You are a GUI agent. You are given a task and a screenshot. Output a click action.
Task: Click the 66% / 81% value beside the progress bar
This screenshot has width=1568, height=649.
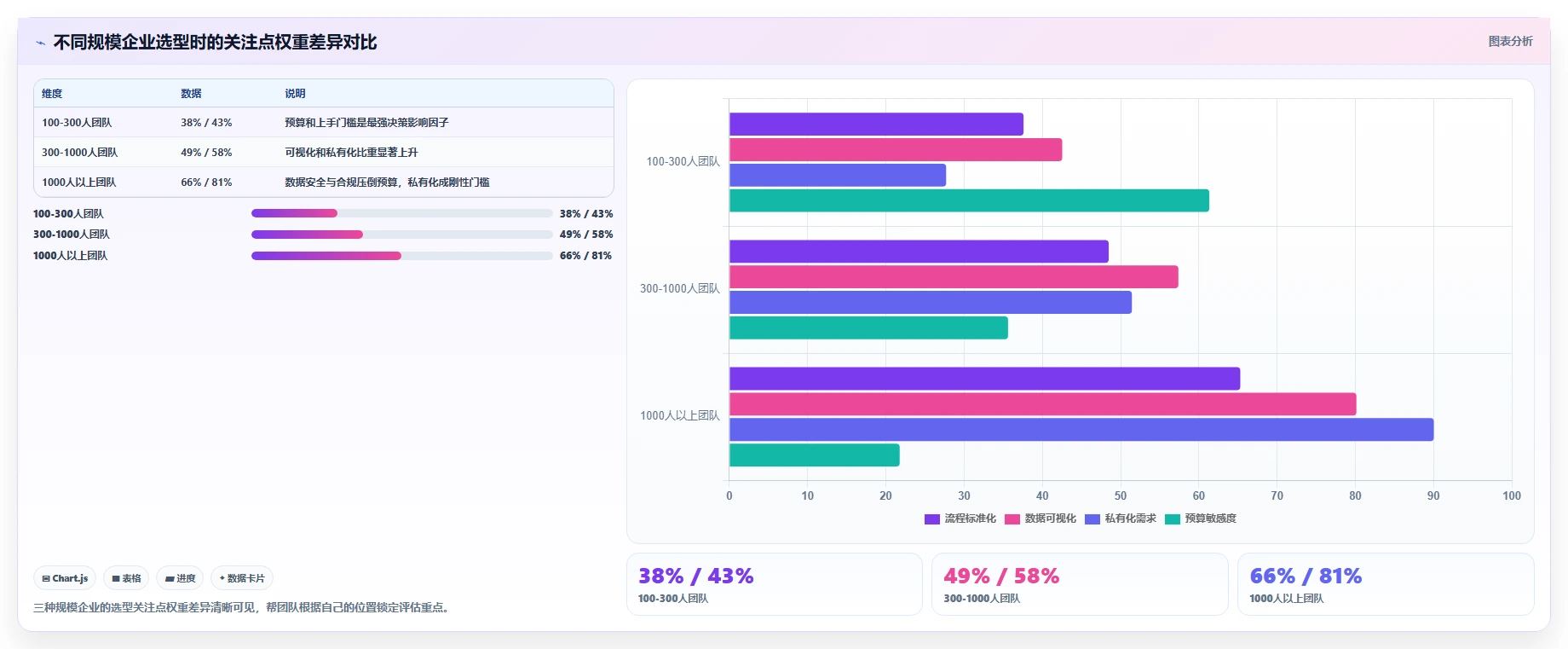[585, 256]
